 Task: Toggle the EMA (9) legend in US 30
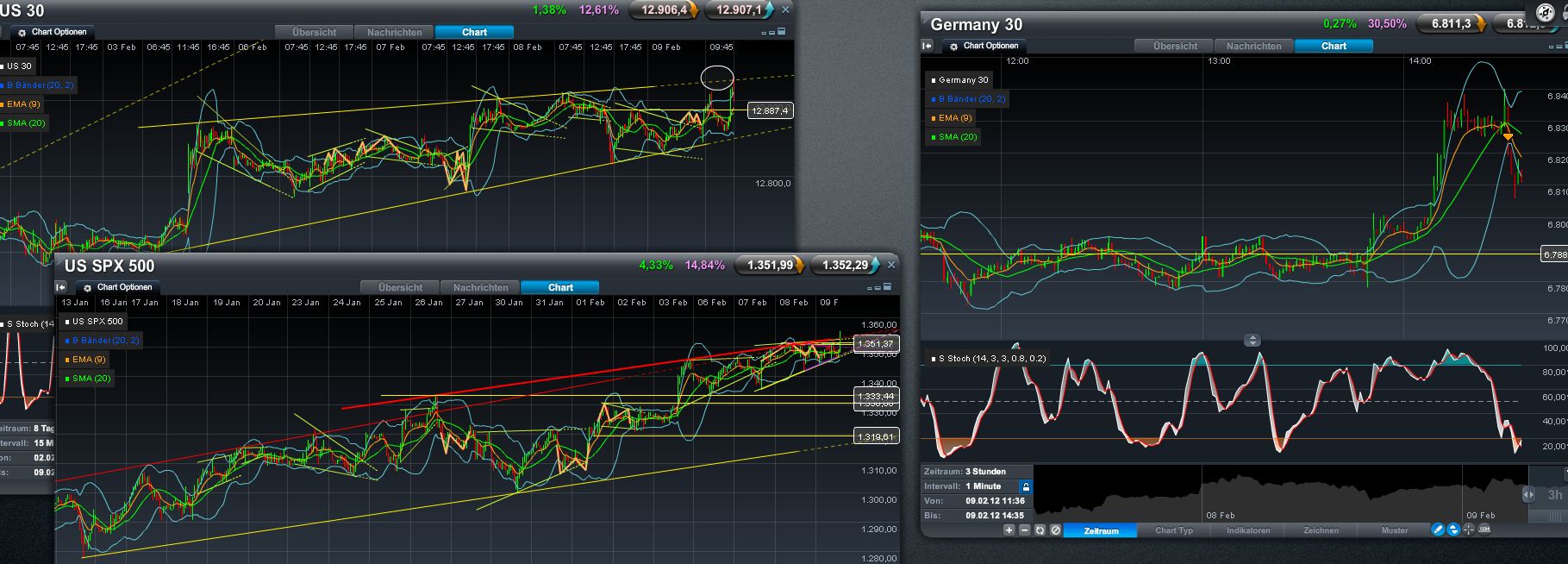(23, 103)
